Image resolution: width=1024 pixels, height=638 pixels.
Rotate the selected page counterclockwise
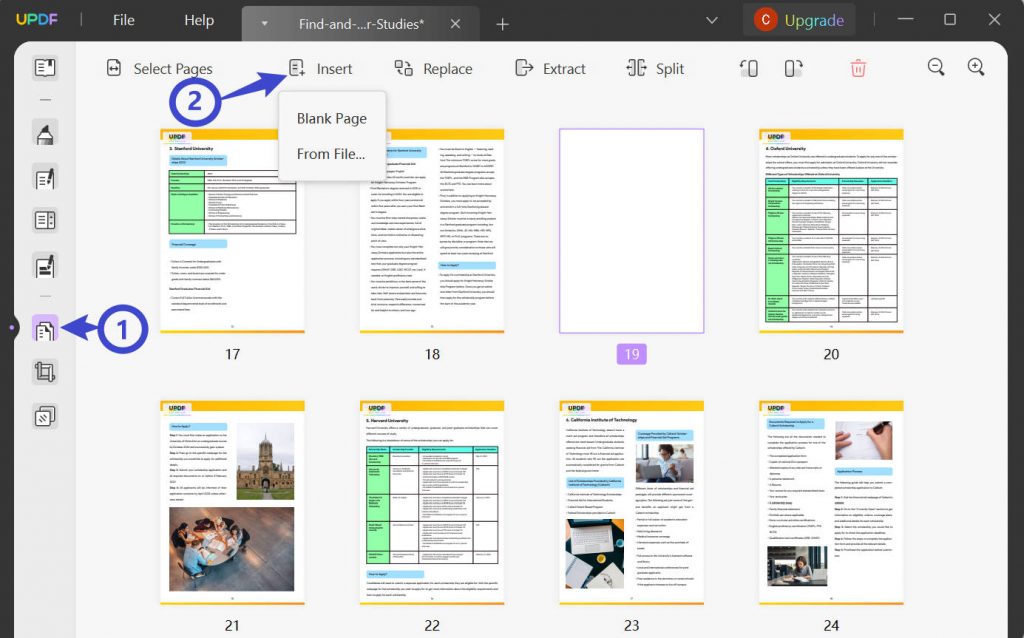coord(748,68)
